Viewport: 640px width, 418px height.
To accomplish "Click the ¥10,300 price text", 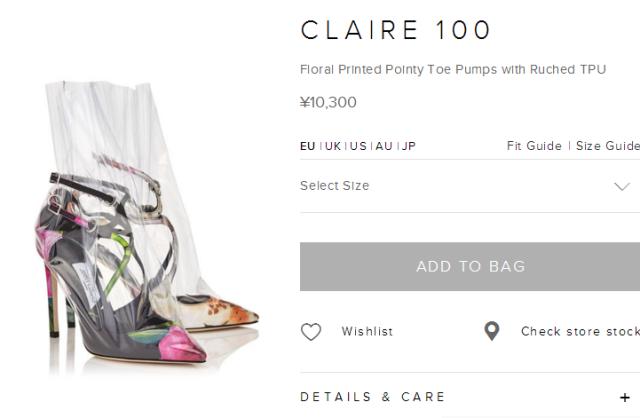I will click(x=328, y=102).
